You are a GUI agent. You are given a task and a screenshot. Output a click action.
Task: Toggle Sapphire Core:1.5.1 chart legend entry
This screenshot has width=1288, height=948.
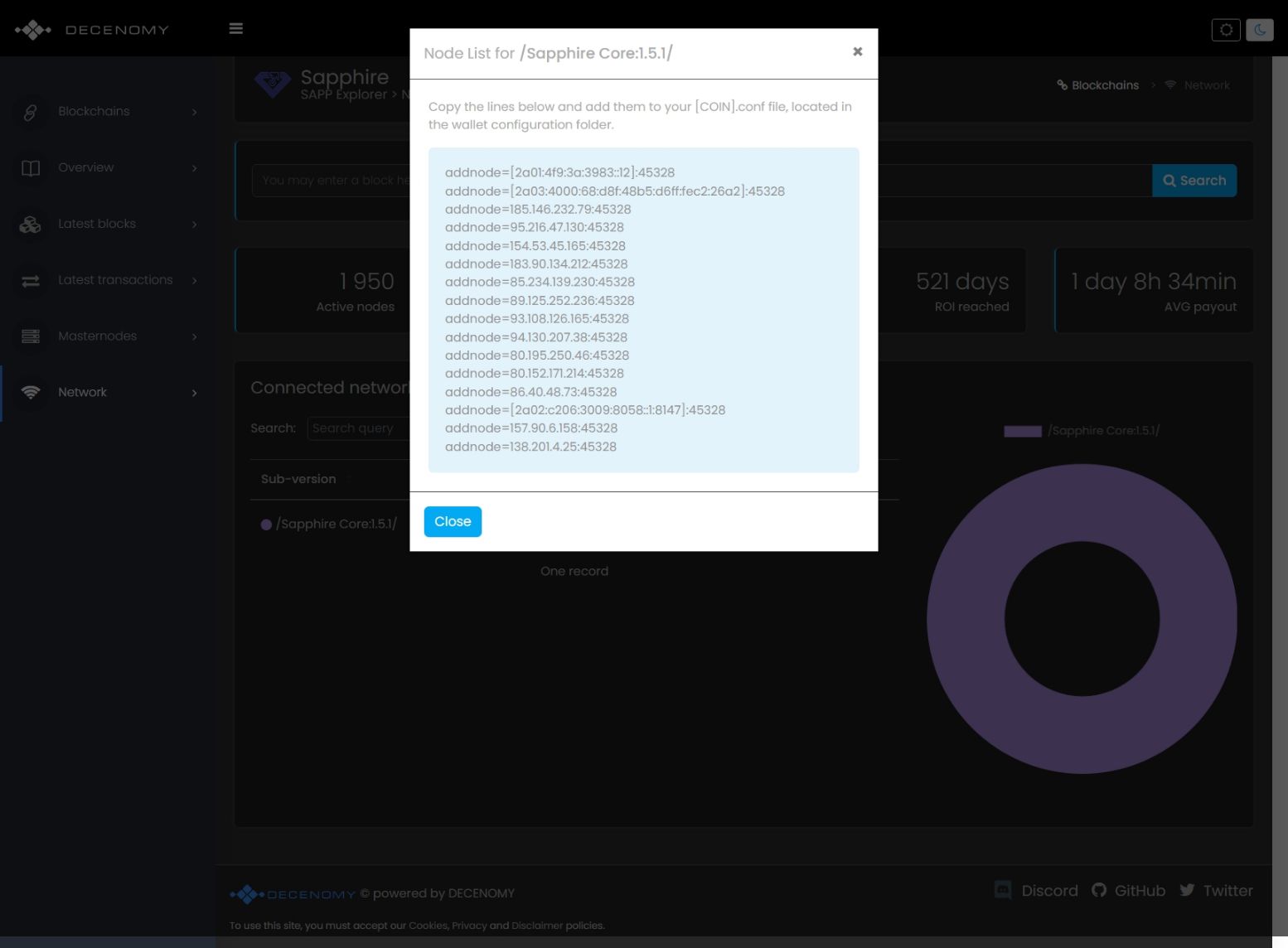(x=1081, y=431)
